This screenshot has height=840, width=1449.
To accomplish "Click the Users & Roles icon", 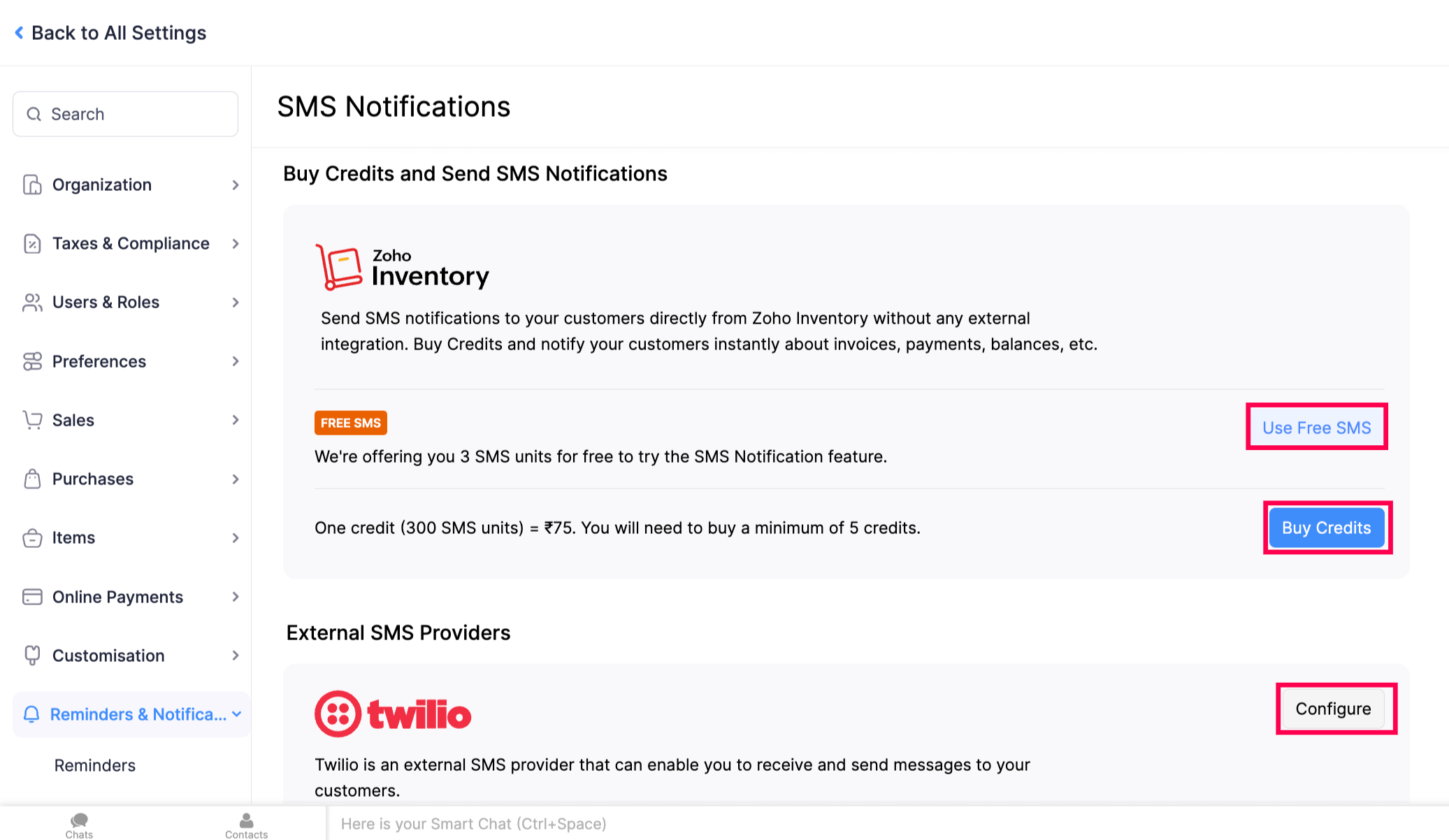I will (x=32, y=302).
